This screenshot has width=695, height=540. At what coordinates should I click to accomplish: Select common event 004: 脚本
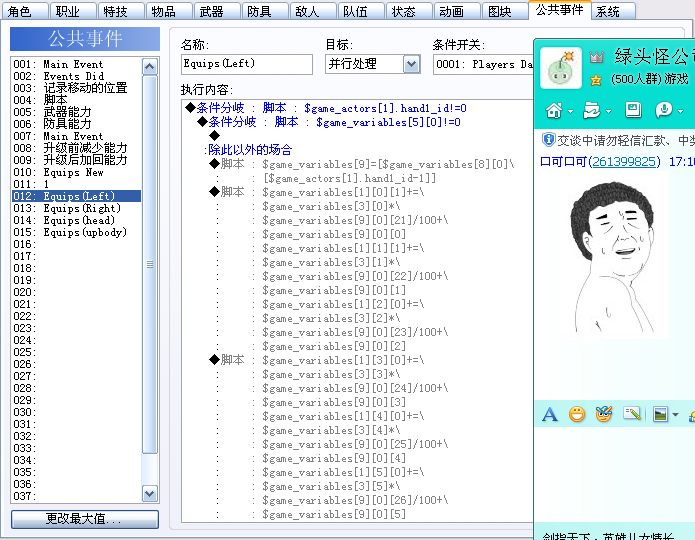coord(76,100)
